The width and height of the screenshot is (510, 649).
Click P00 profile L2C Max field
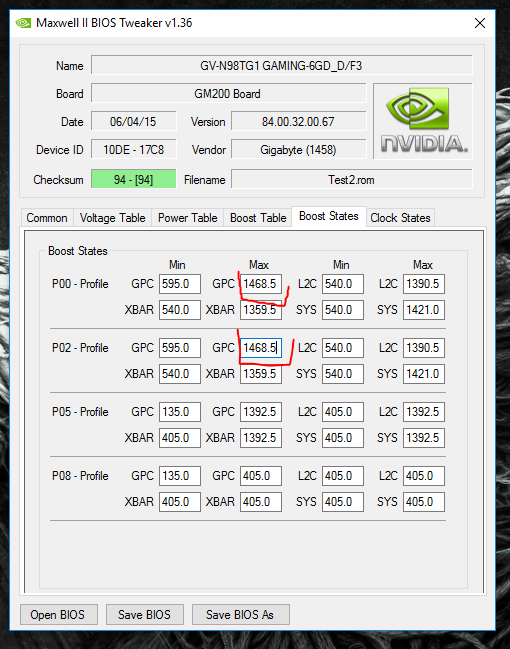click(424, 284)
